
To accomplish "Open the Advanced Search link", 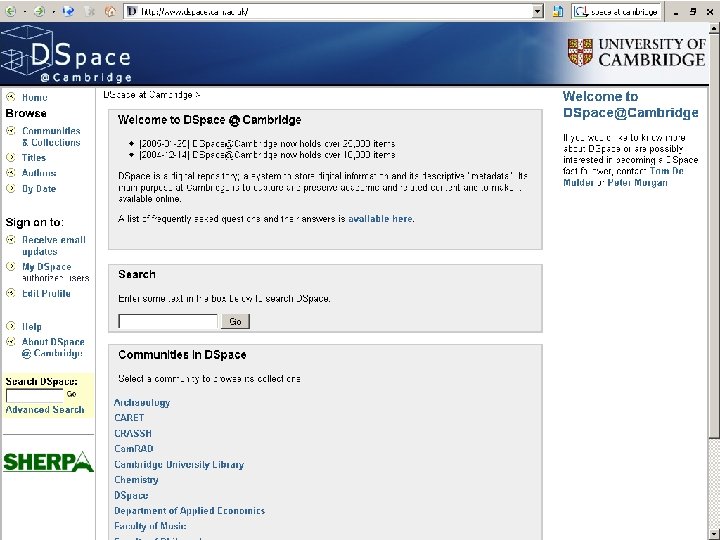I will (45, 410).
